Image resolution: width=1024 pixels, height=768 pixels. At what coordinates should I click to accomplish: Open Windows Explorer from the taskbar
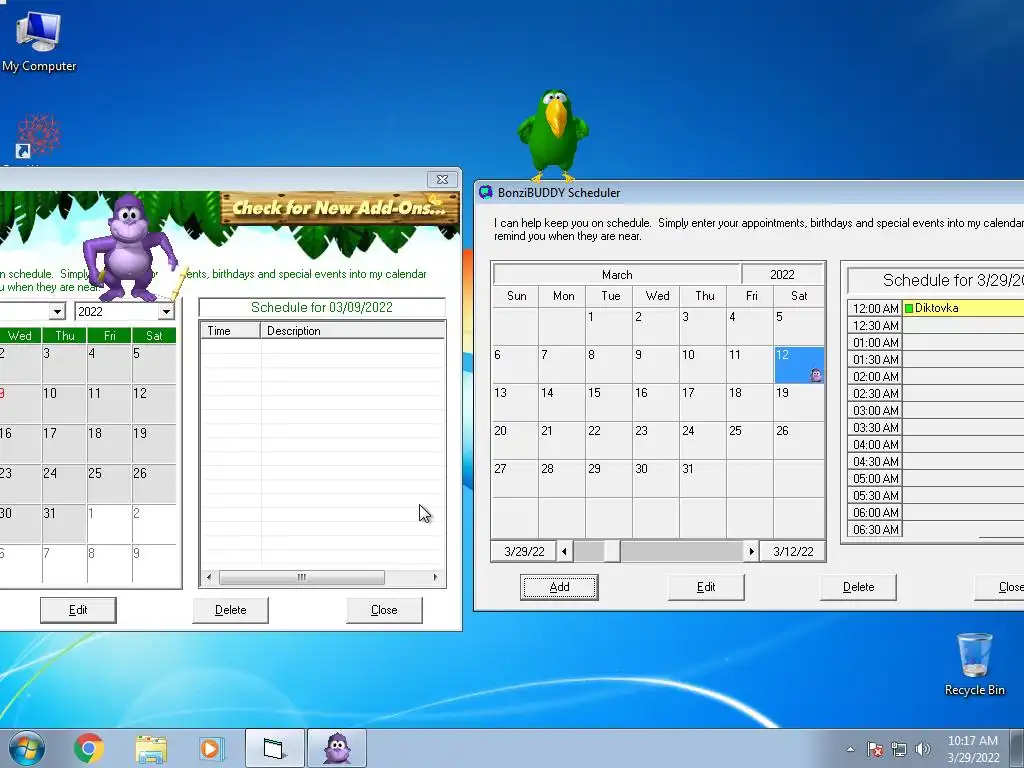pyautogui.click(x=151, y=748)
